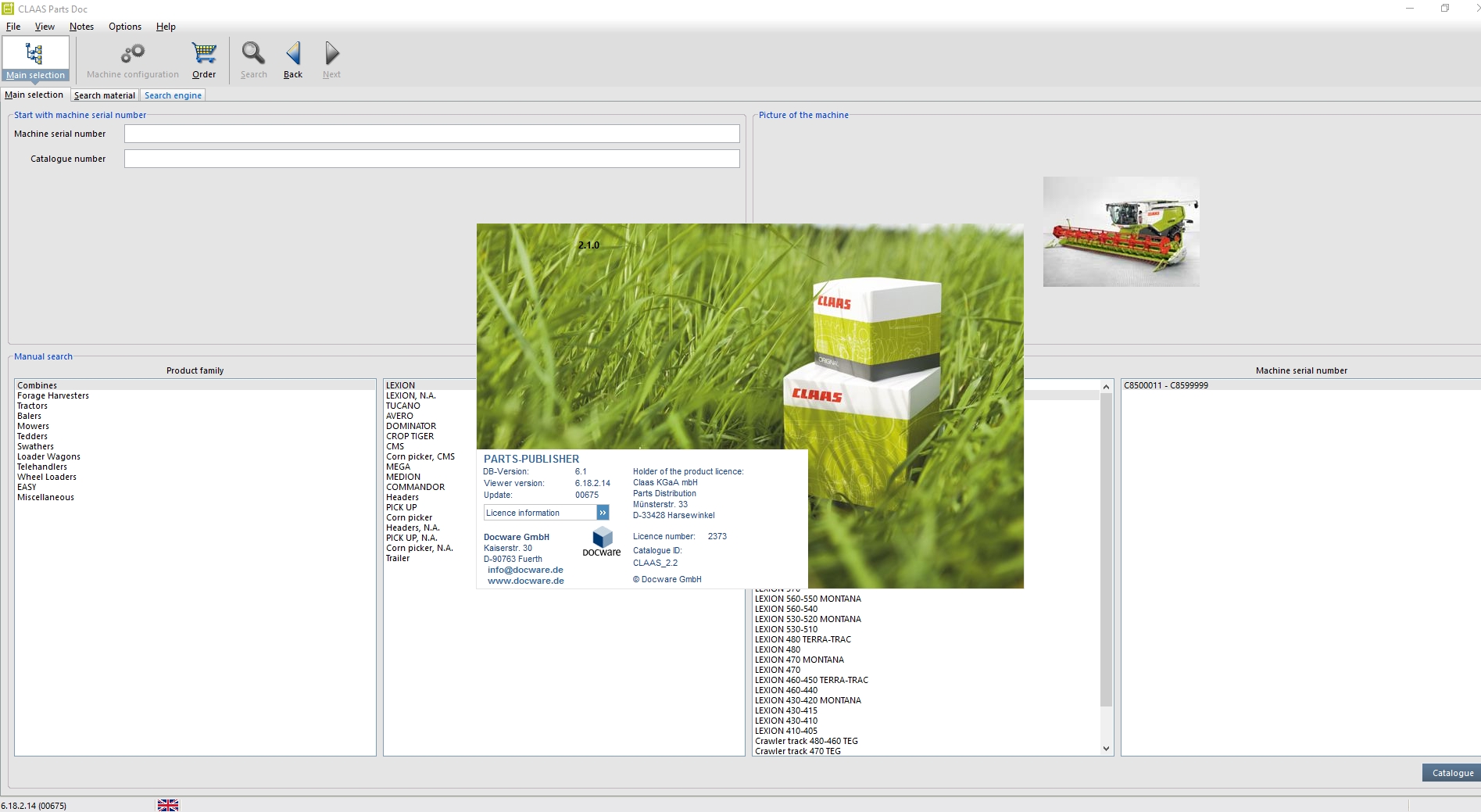Click the Licence information field

[540, 513]
